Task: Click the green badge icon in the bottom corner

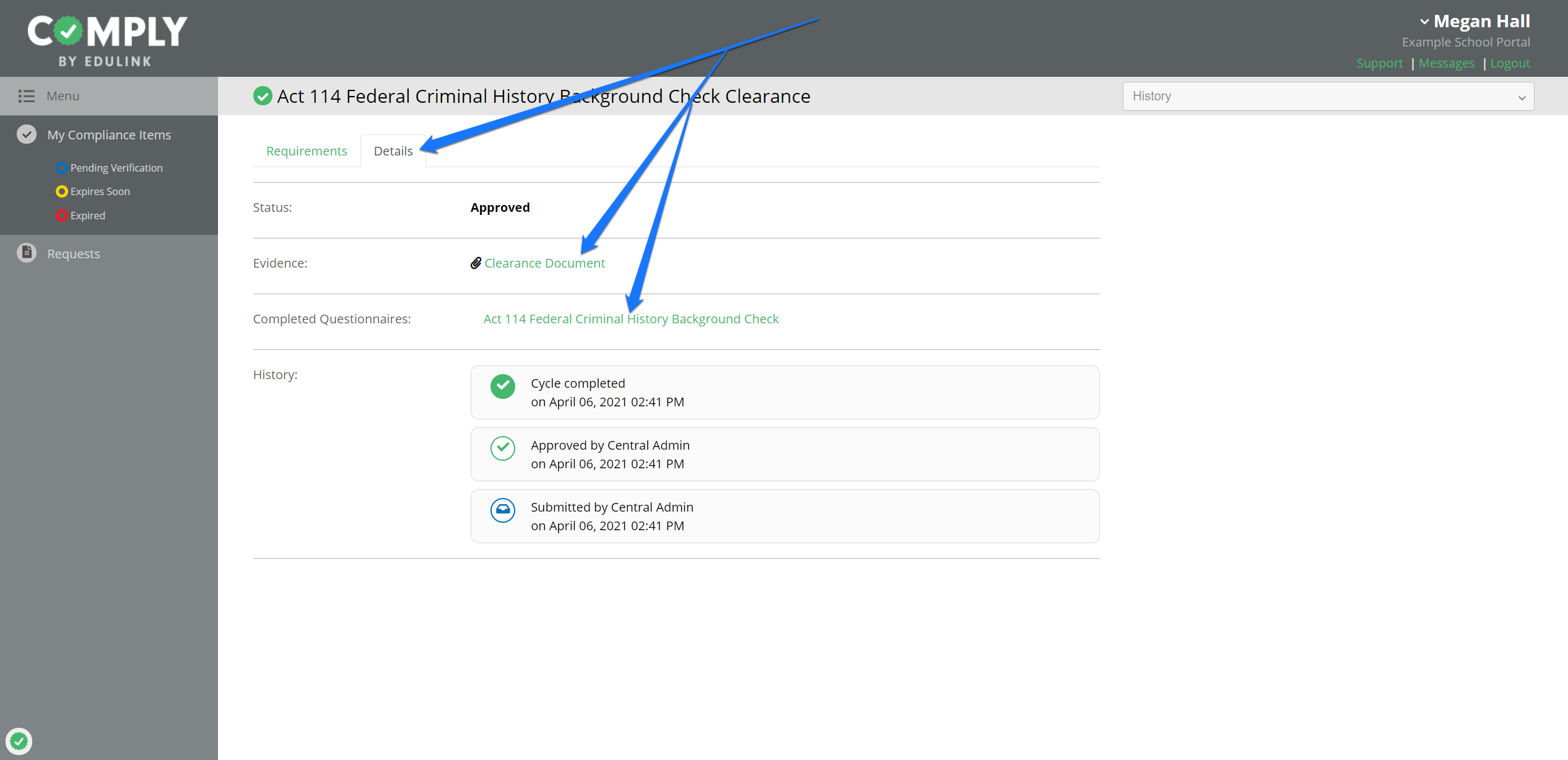Action: [19, 741]
